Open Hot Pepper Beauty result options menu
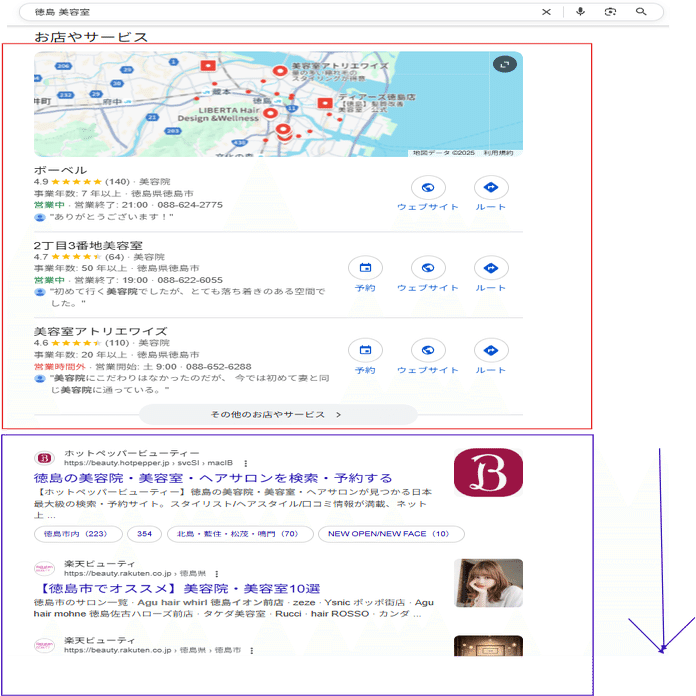The height and width of the screenshot is (696, 696). pos(246,463)
